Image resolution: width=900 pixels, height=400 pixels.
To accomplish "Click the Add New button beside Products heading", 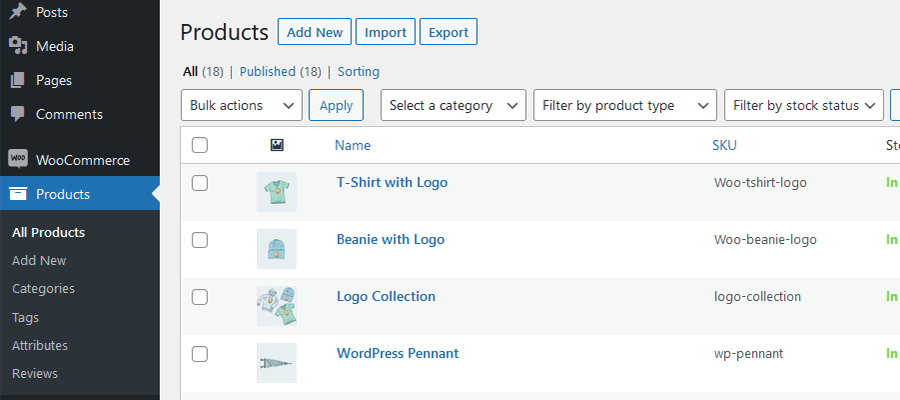I will [x=314, y=32].
